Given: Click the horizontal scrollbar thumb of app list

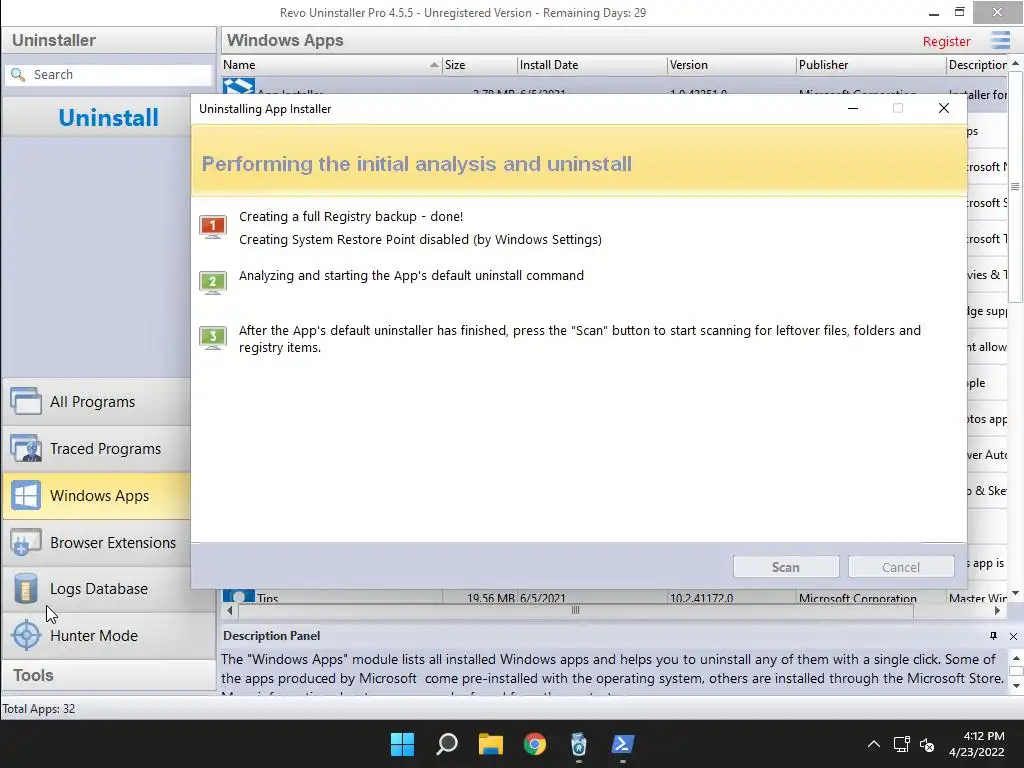Looking at the screenshot, I should click(575, 611).
